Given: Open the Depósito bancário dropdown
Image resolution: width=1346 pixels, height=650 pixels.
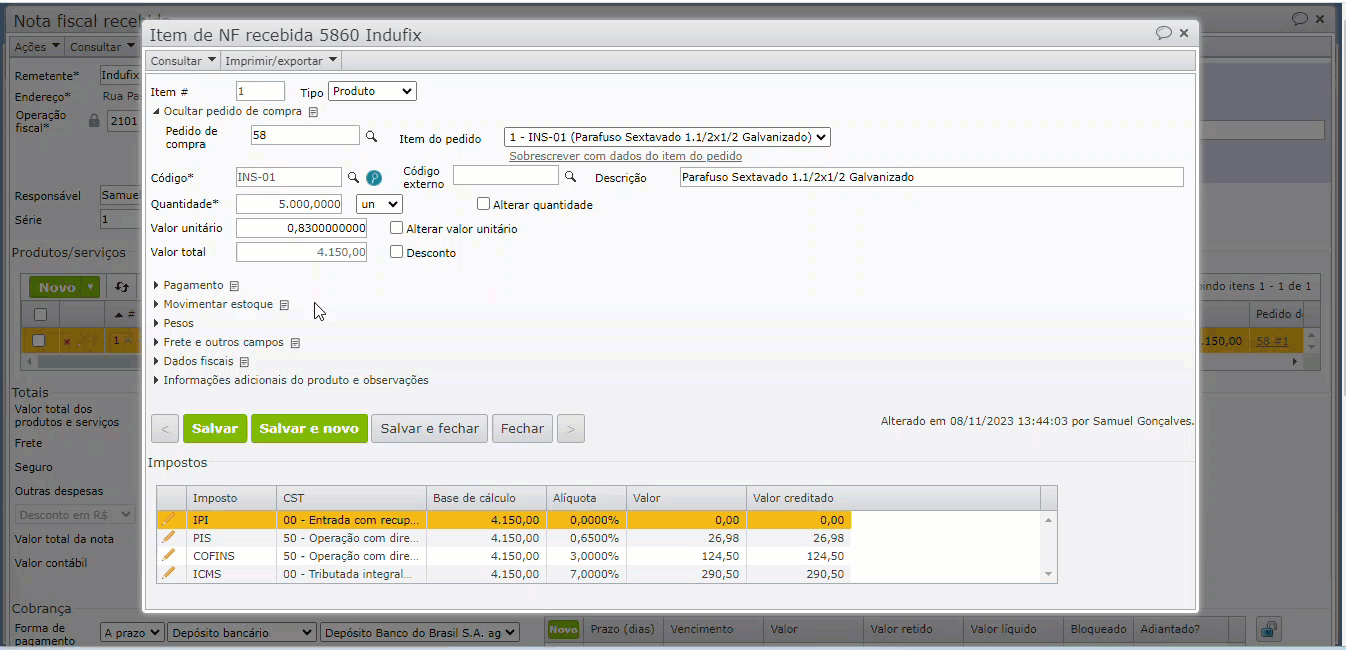Looking at the screenshot, I should coord(241,632).
